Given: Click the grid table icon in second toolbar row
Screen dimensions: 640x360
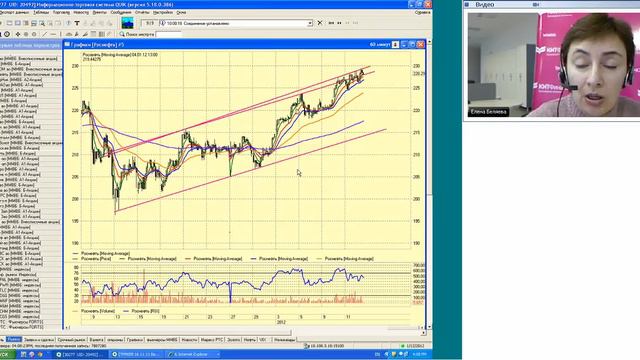Looking at the screenshot, I should click(x=102, y=34).
